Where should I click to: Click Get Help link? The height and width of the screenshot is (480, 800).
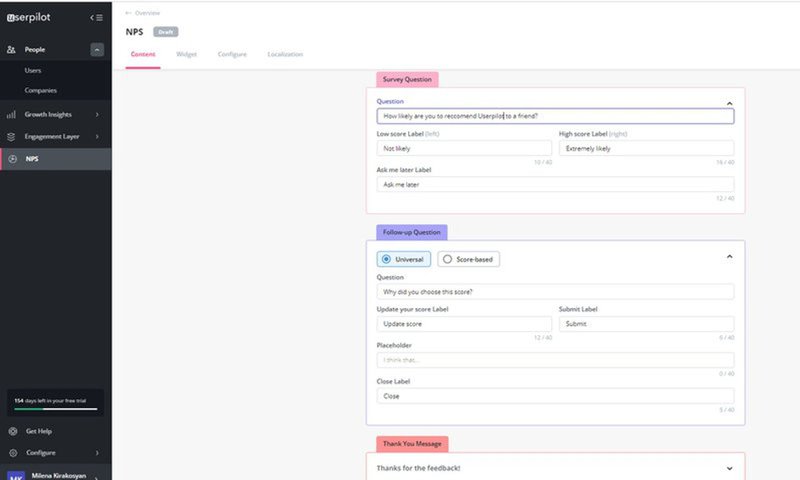[x=39, y=431]
